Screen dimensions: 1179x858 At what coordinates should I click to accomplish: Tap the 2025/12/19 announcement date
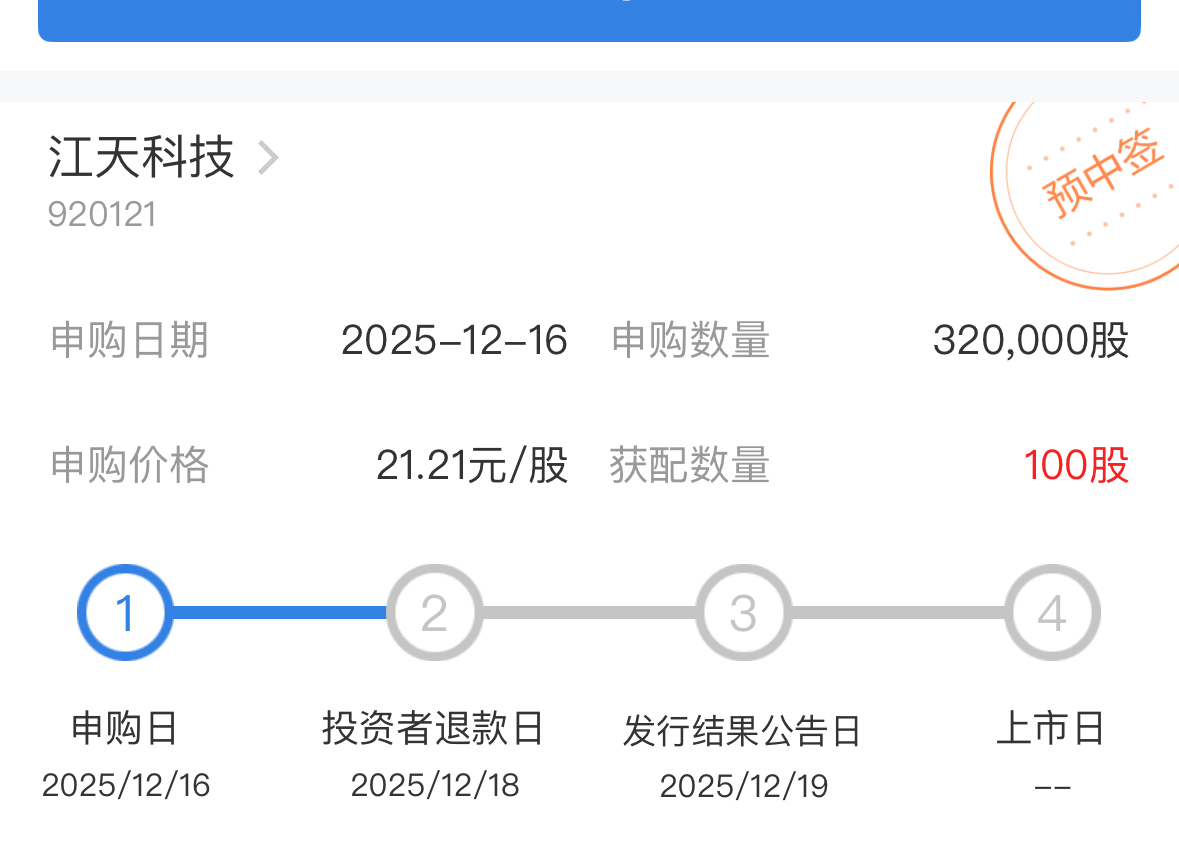coord(744,786)
